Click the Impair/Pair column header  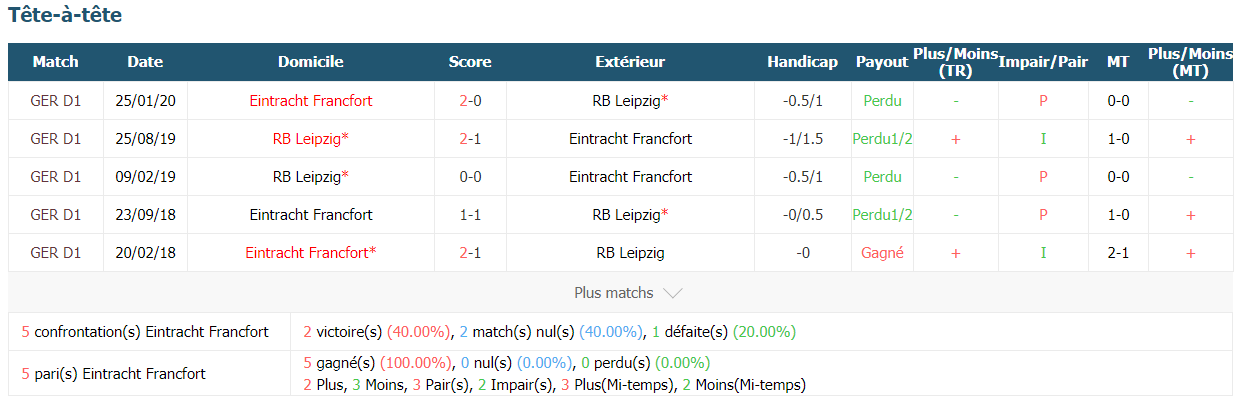pyautogui.click(x=1043, y=62)
